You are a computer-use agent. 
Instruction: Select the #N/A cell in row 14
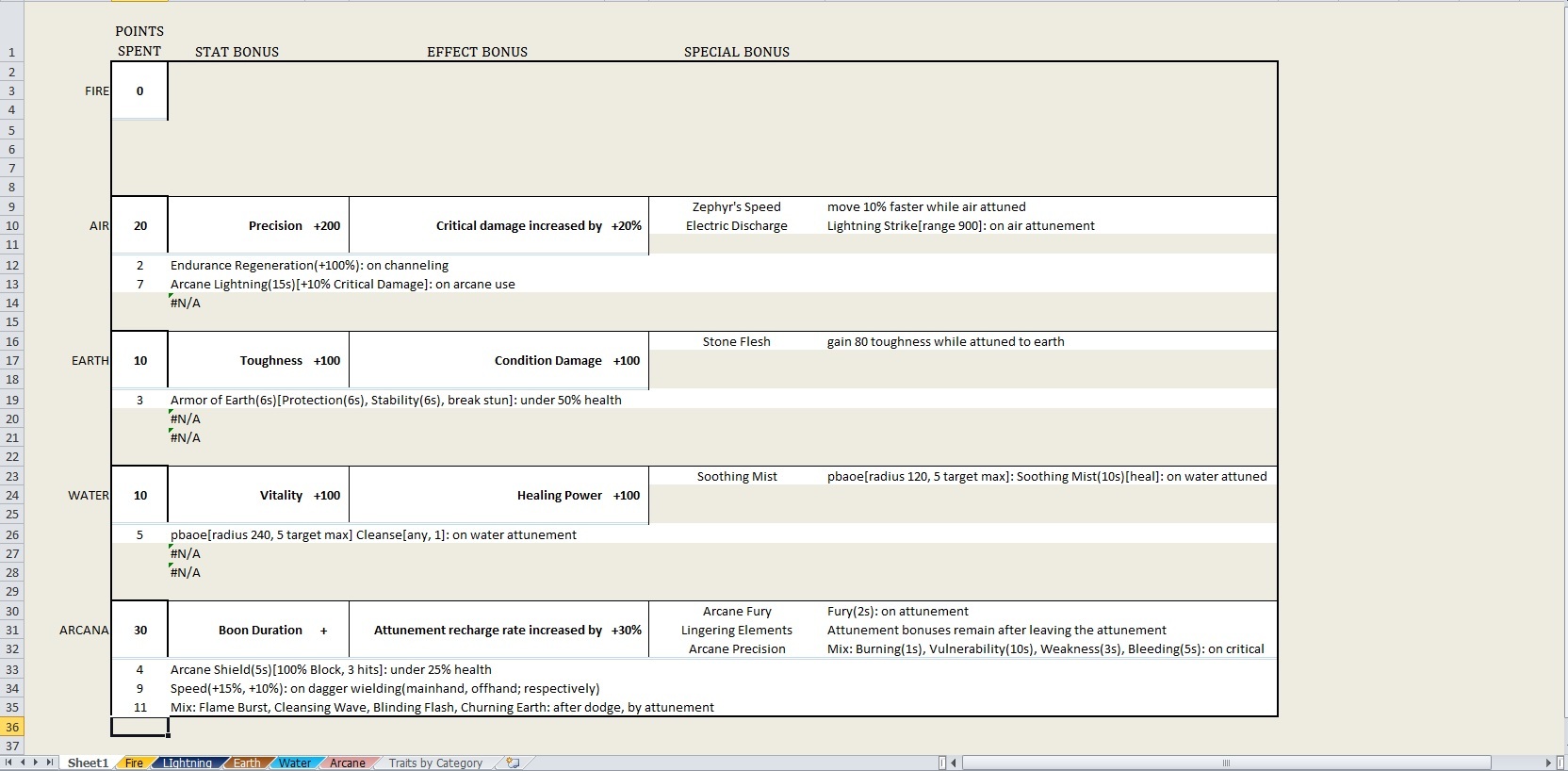186,303
